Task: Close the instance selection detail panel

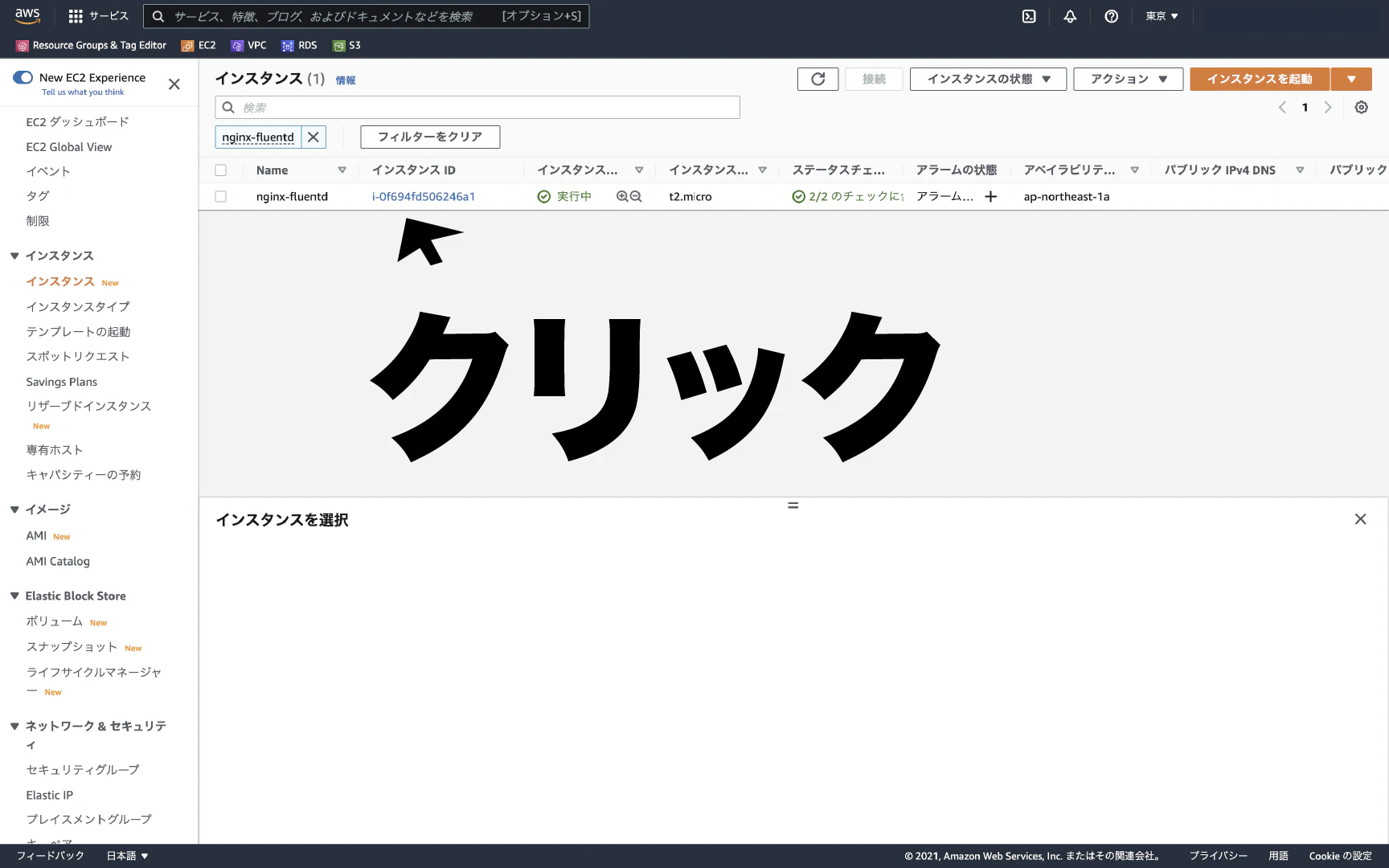Action: click(1360, 519)
